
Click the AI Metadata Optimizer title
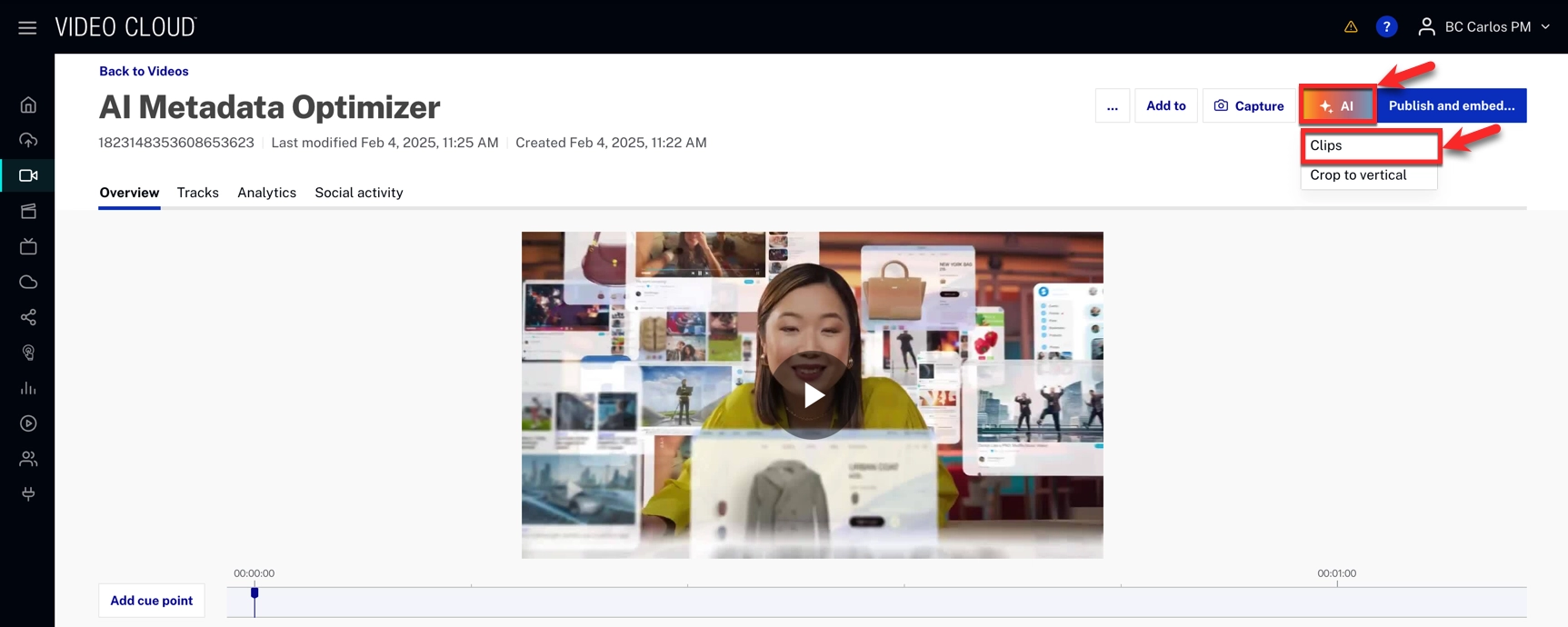(269, 107)
